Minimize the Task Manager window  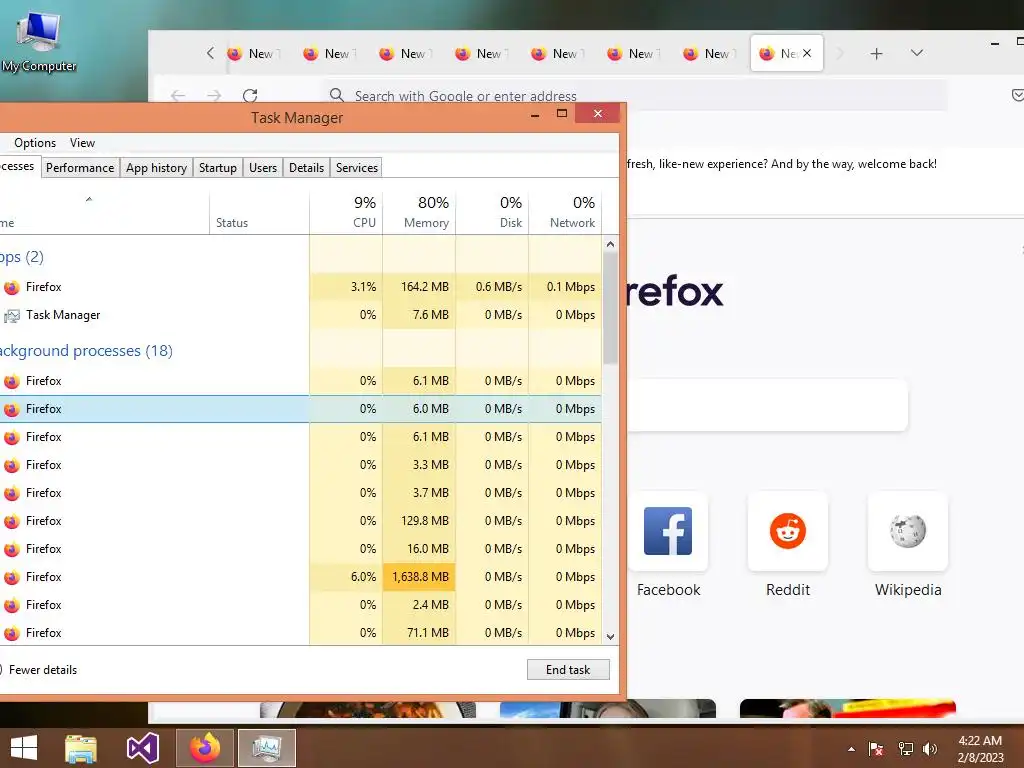click(535, 114)
